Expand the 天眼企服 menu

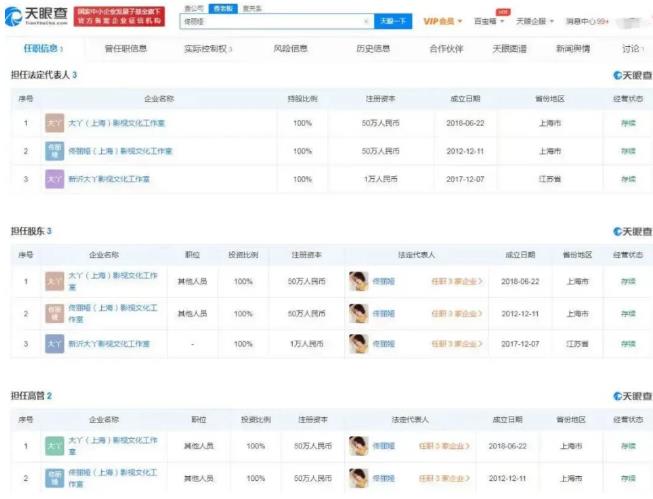tap(535, 21)
